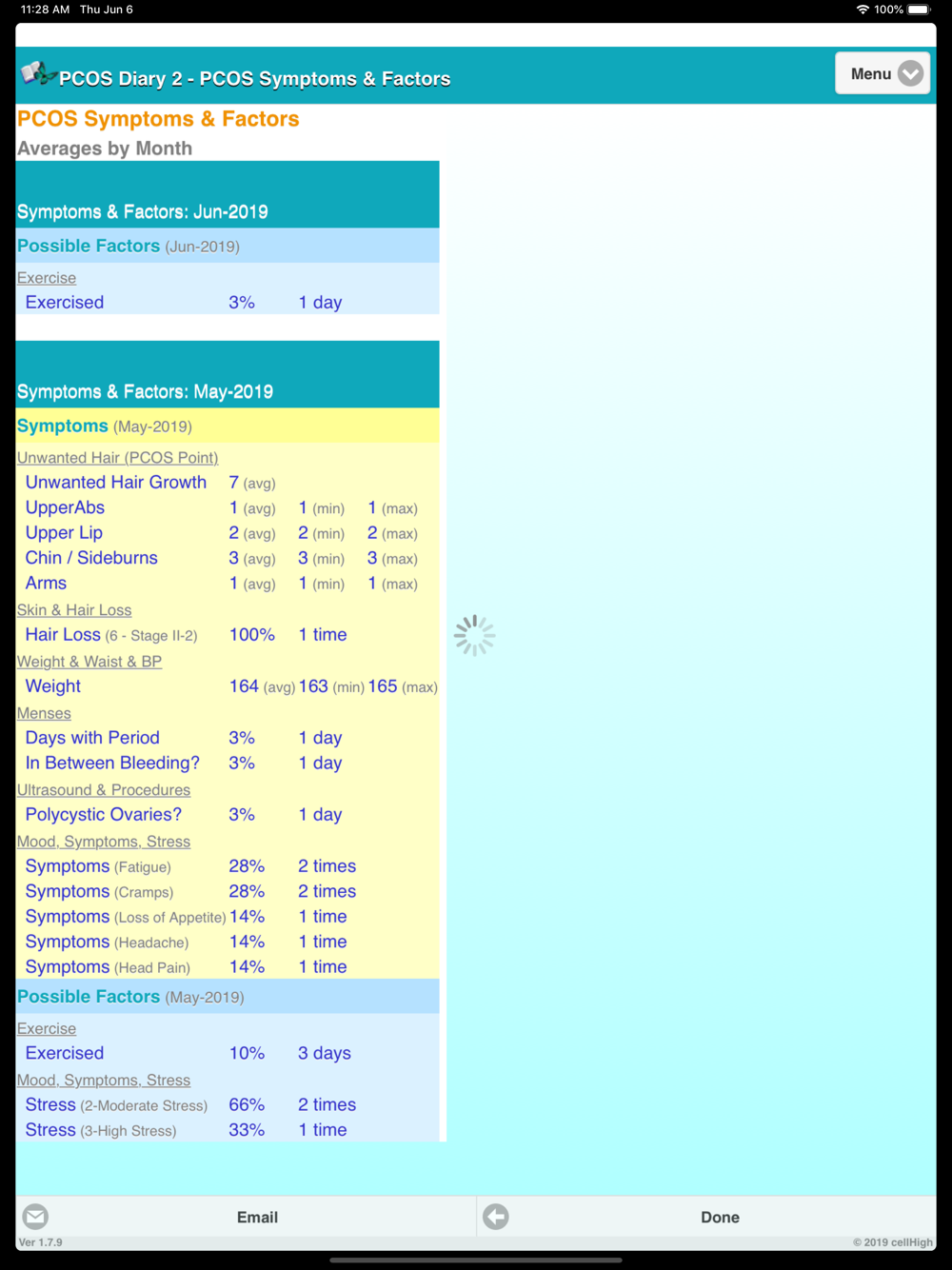
Task: Select the Symptoms (Cramps) row
Action: [228, 892]
